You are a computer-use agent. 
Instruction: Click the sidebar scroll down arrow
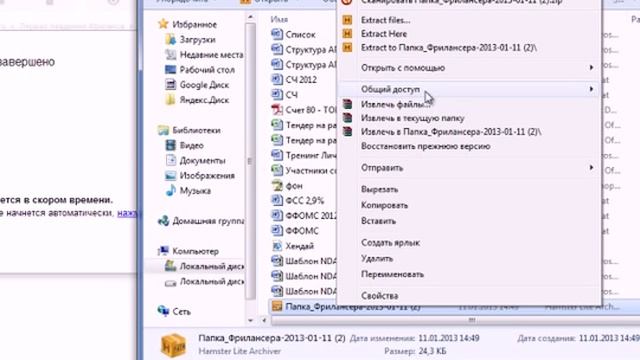click(251, 321)
